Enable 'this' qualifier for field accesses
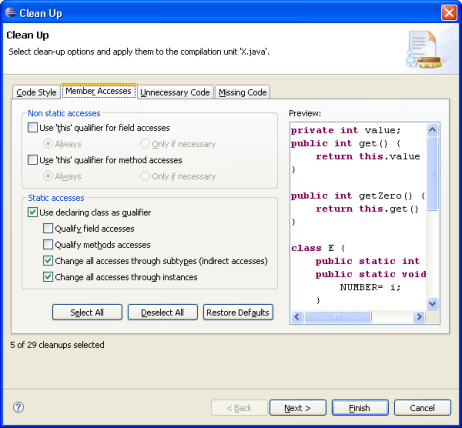462x428 pixels. click(x=33, y=128)
